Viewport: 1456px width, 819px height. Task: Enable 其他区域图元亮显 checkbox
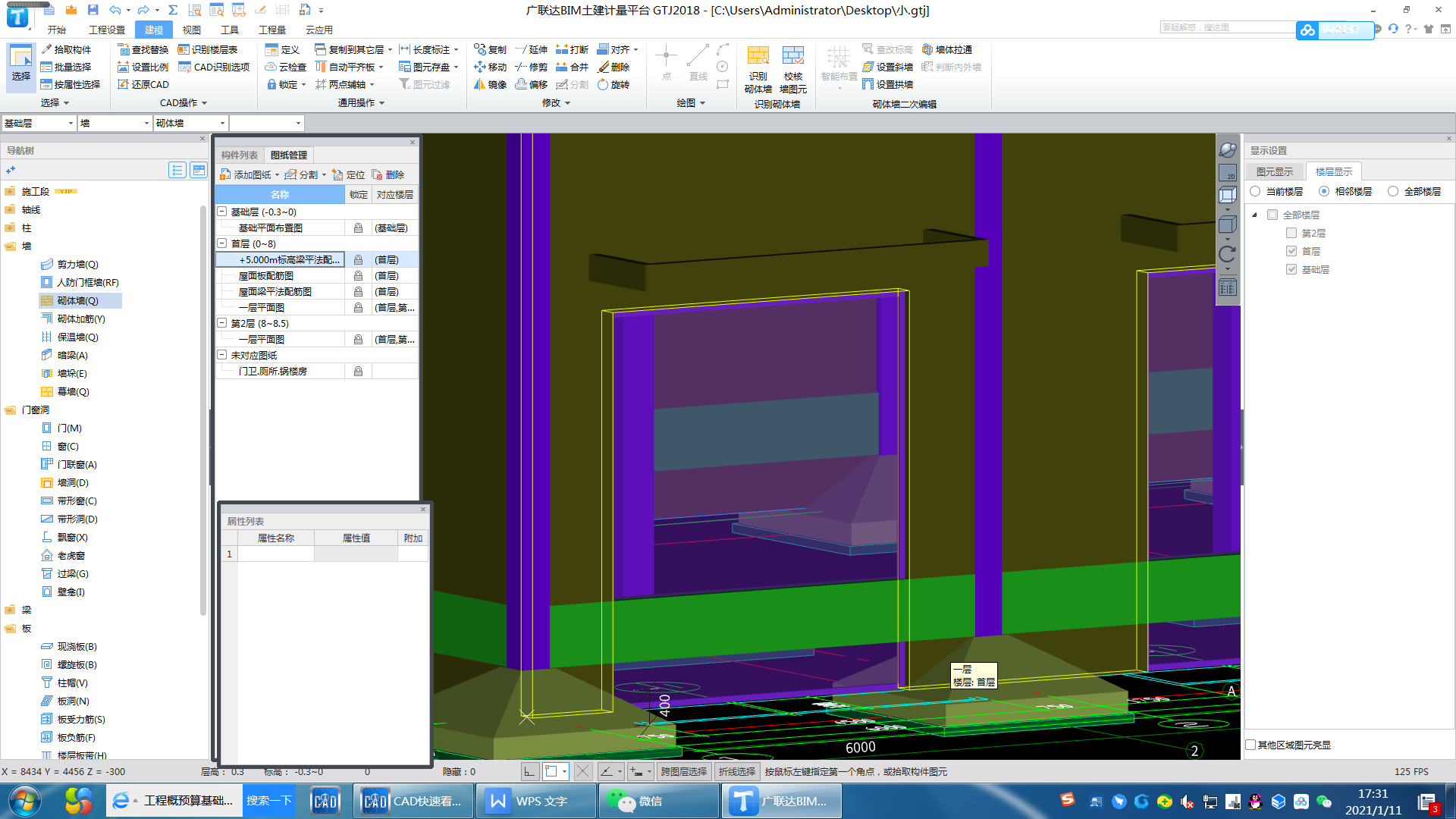pos(1251,745)
